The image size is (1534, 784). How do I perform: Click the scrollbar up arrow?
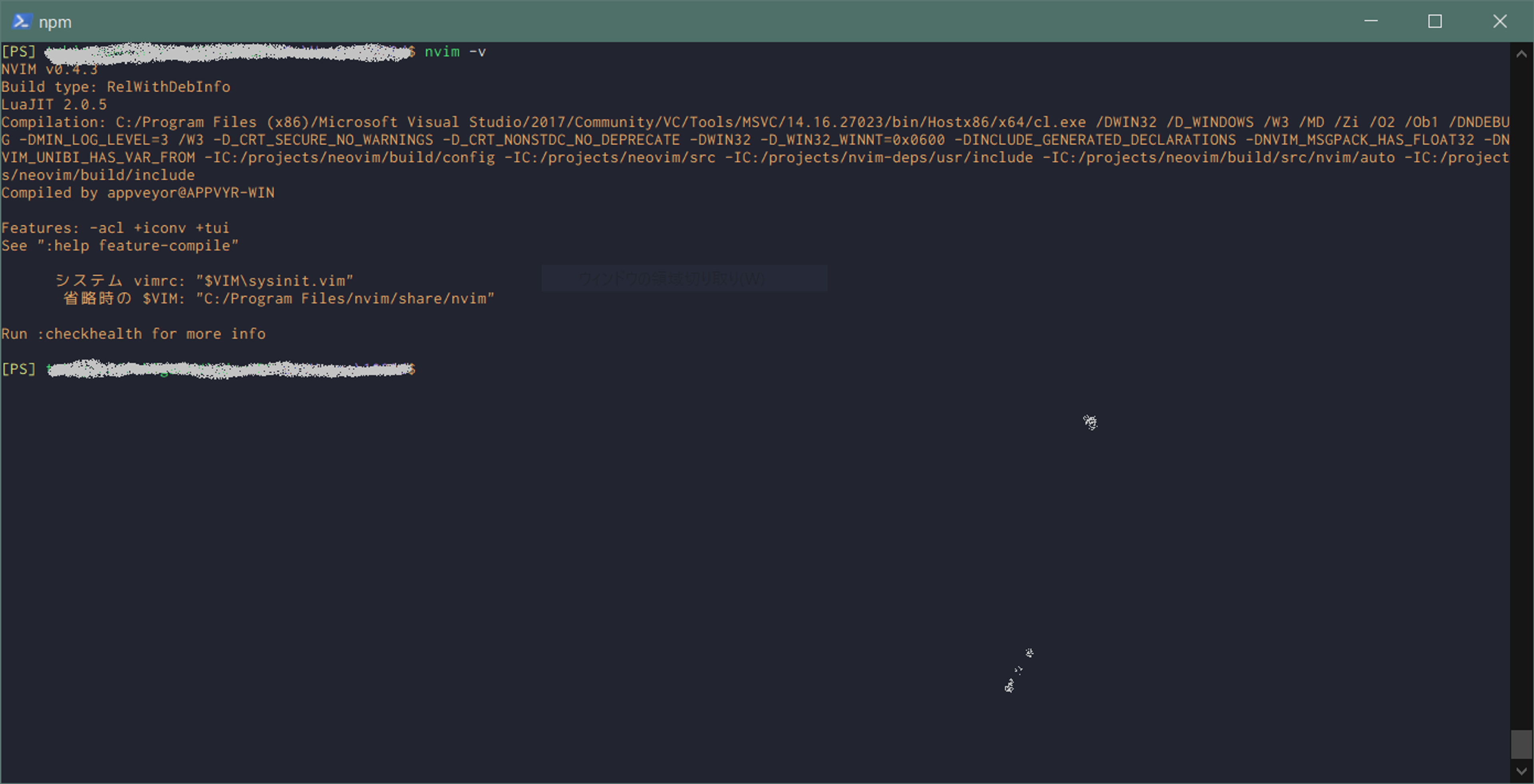1522,54
